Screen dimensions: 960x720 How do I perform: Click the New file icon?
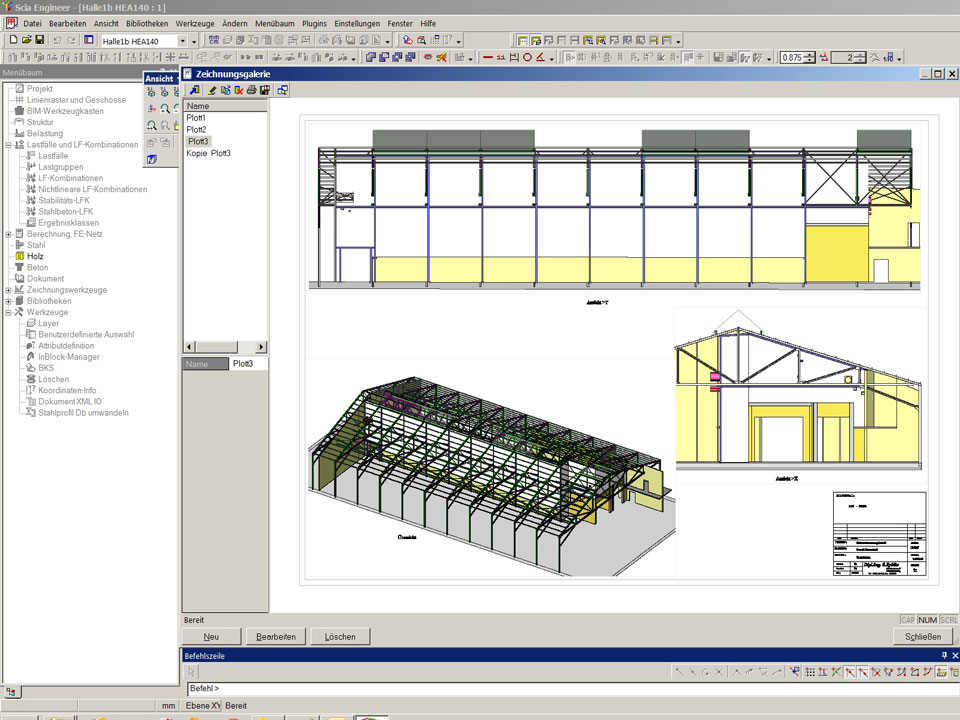pyautogui.click(x=13, y=40)
